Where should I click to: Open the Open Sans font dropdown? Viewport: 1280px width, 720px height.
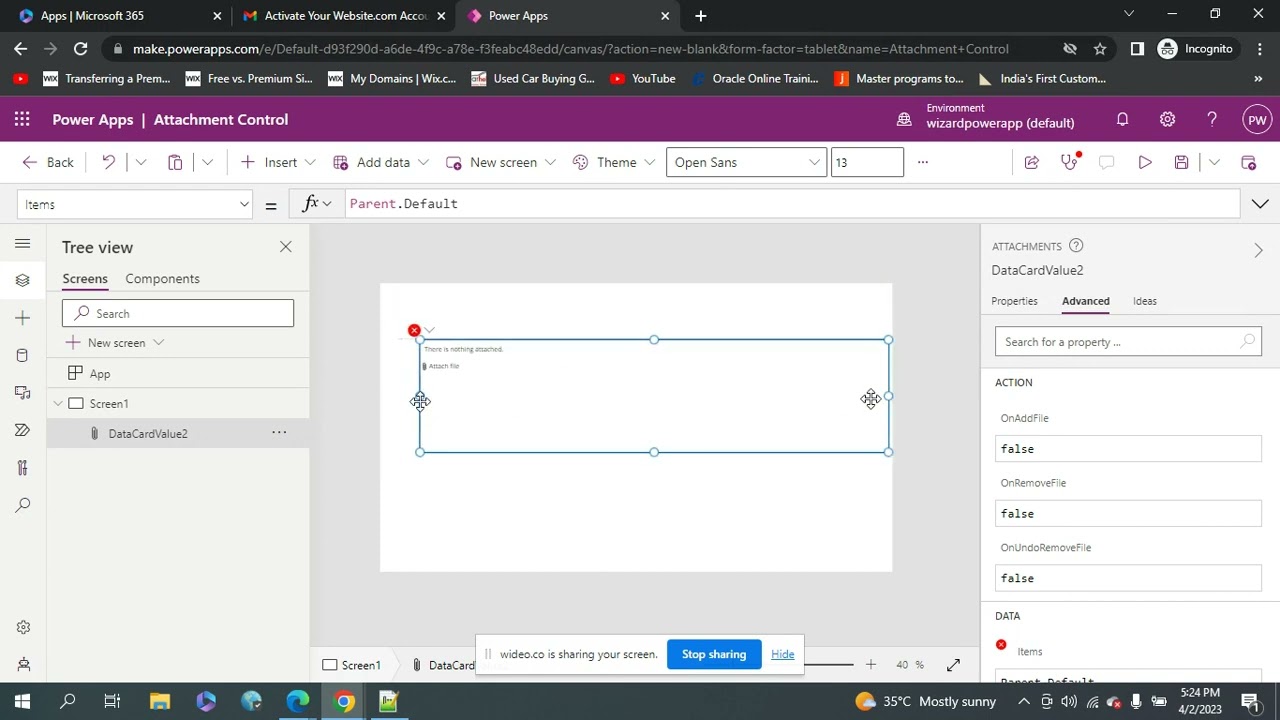pos(746,162)
